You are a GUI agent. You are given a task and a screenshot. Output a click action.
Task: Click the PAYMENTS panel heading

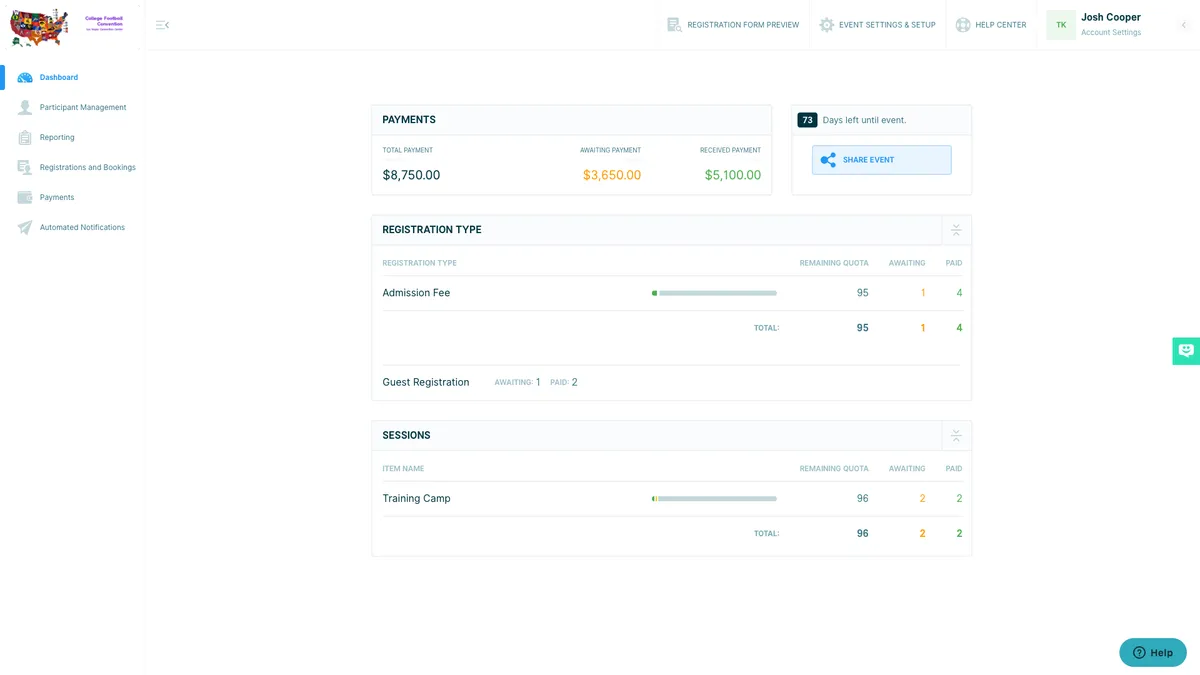(x=409, y=120)
